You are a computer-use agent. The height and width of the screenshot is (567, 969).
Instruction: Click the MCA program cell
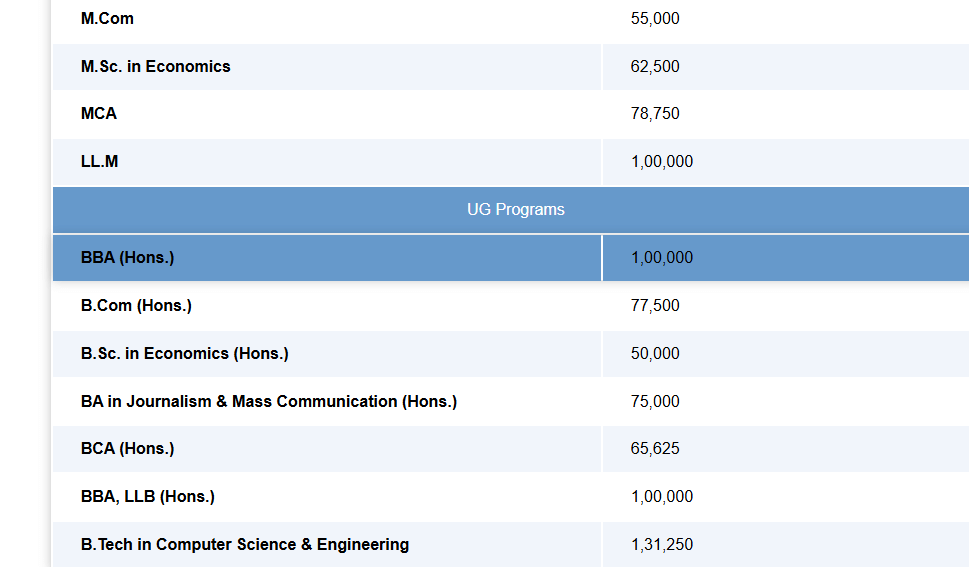pos(99,114)
